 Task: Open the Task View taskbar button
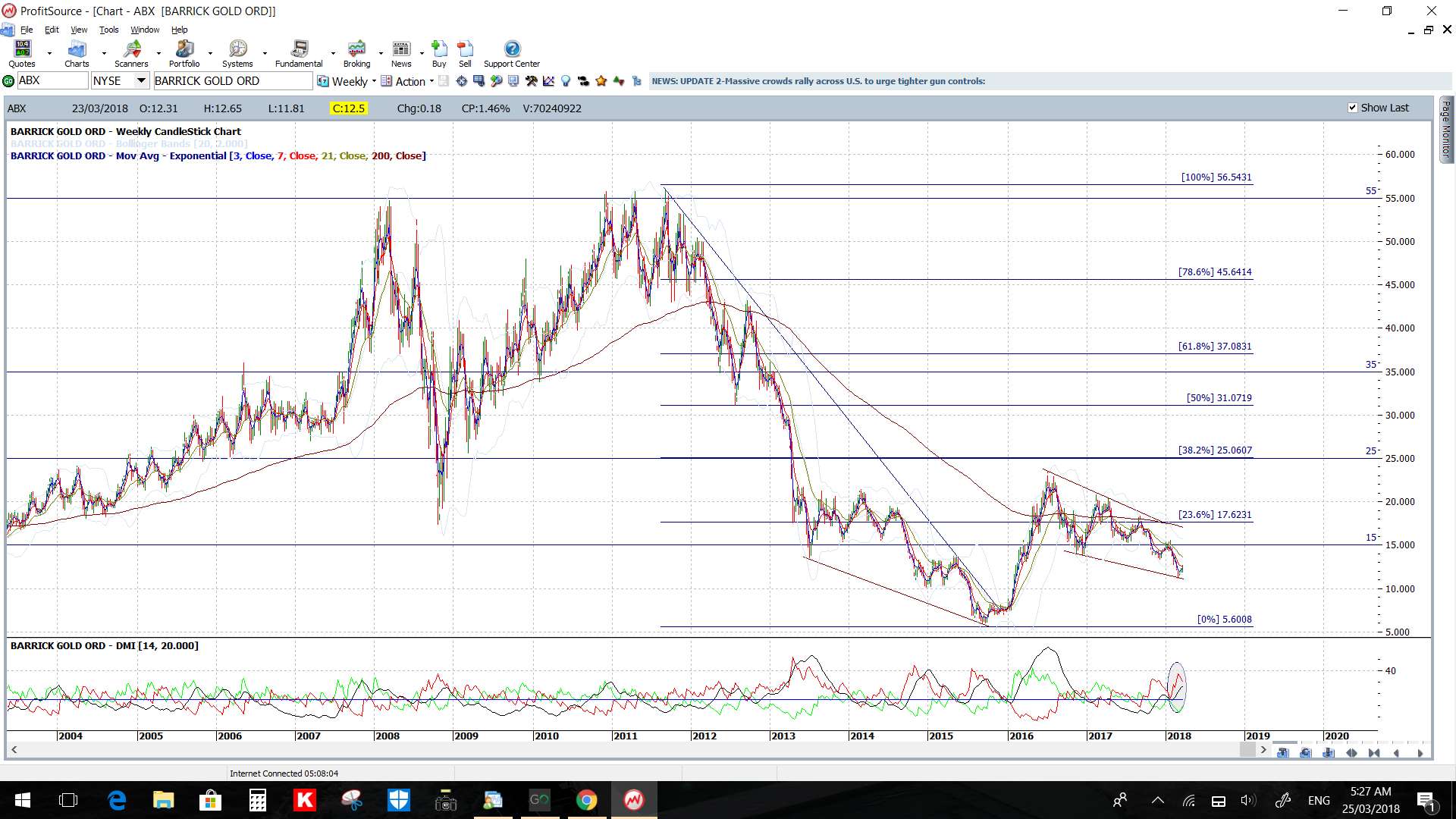tap(69, 800)
